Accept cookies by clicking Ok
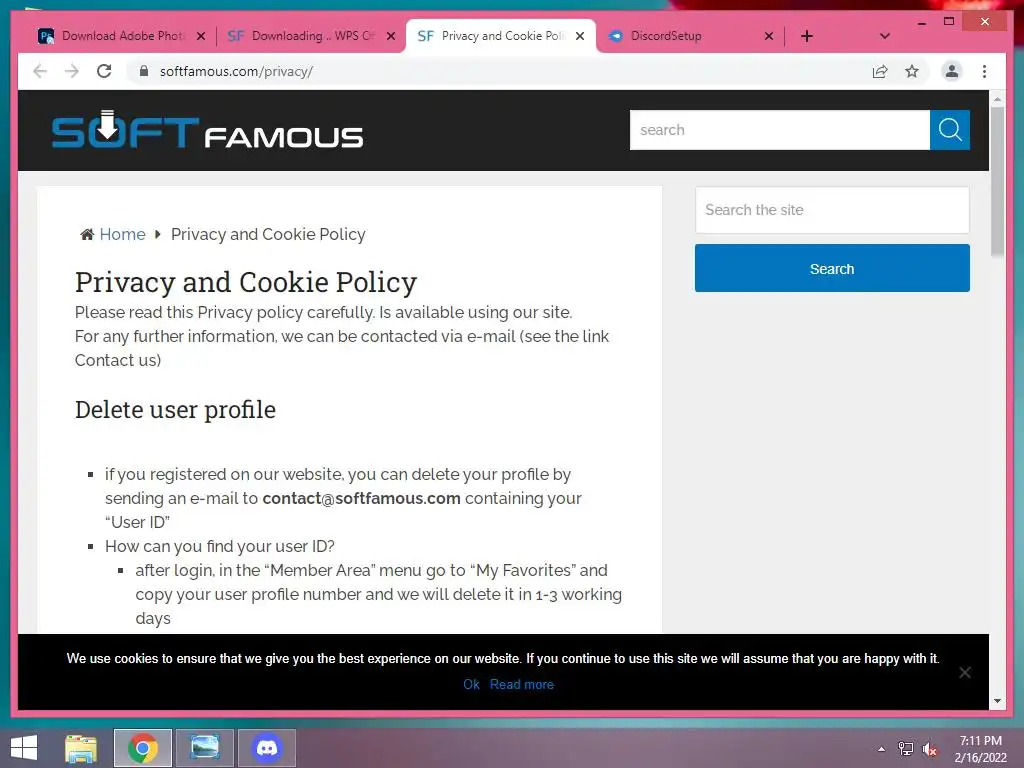The height and width of the screenshot is (768, 1024). [472, 684]
